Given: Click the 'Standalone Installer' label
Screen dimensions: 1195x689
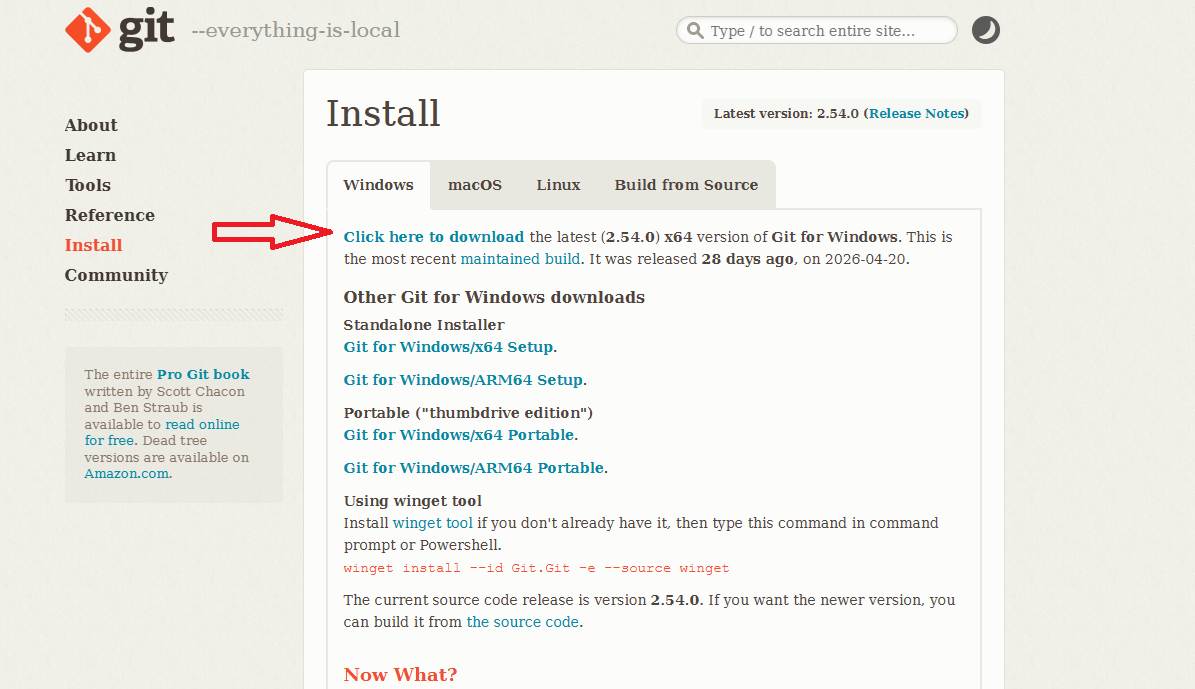Looking at the screenshot, I should 424,325.
